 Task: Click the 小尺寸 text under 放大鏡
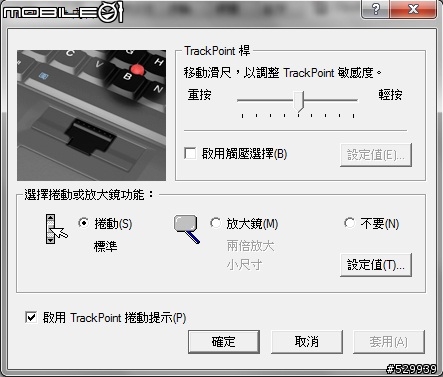pos(244,265)
